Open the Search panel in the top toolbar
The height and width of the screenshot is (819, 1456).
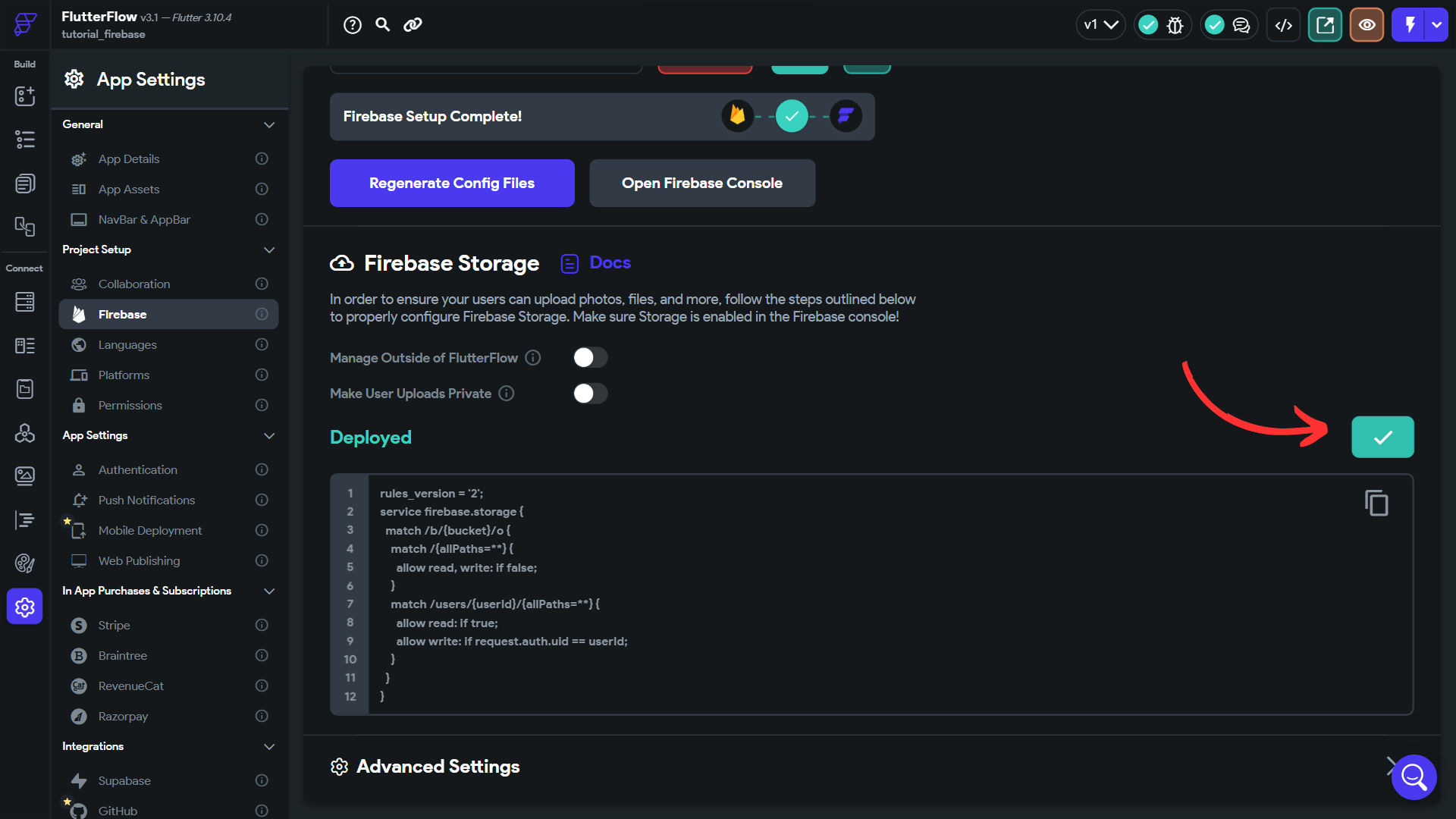coord(382,24)
